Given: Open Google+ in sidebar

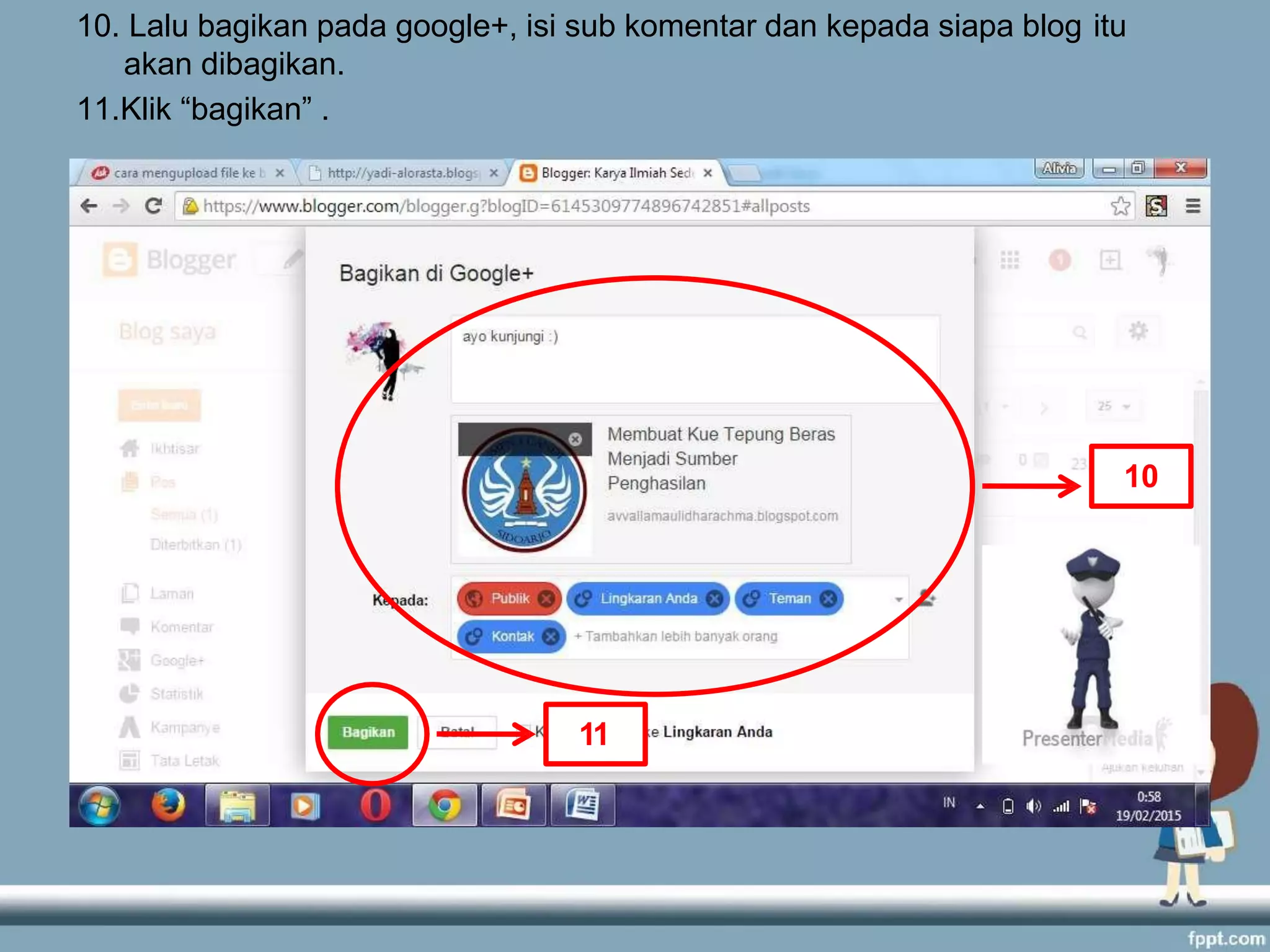Looking at the screenshot, I should [177, 661].
